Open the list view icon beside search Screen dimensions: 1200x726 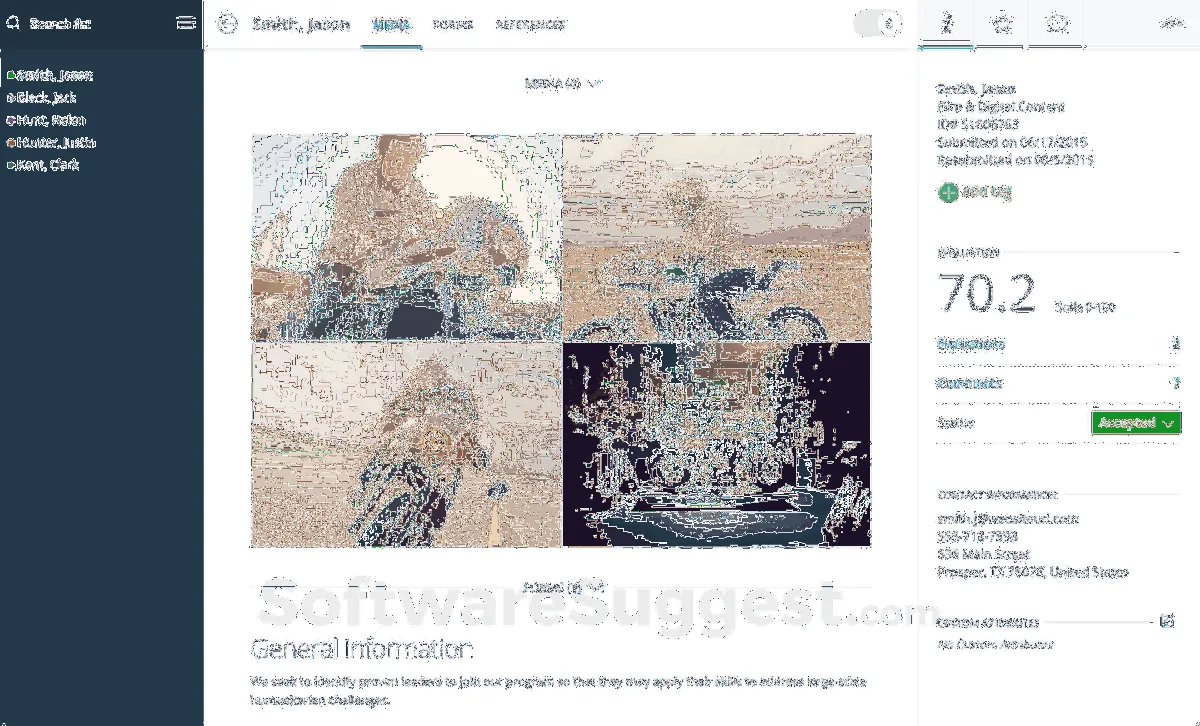[185, 23]
